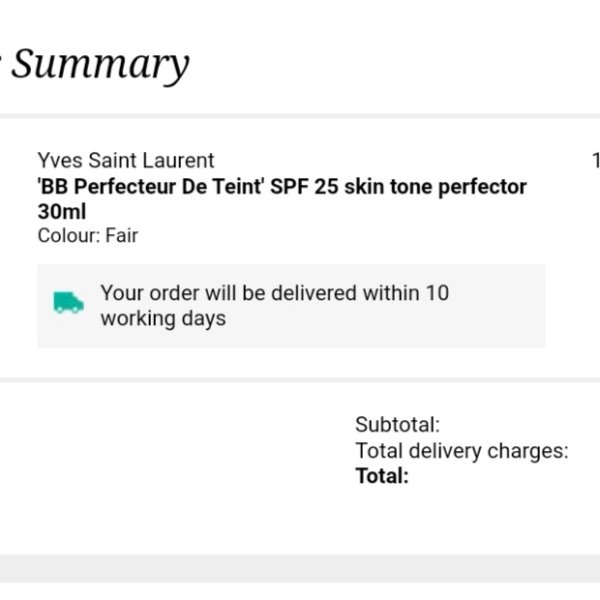The width and height of the screenshot is (600, 600).
Task: Select the Fair colour value
Action: pyautogui.click(x=122, y=235)
